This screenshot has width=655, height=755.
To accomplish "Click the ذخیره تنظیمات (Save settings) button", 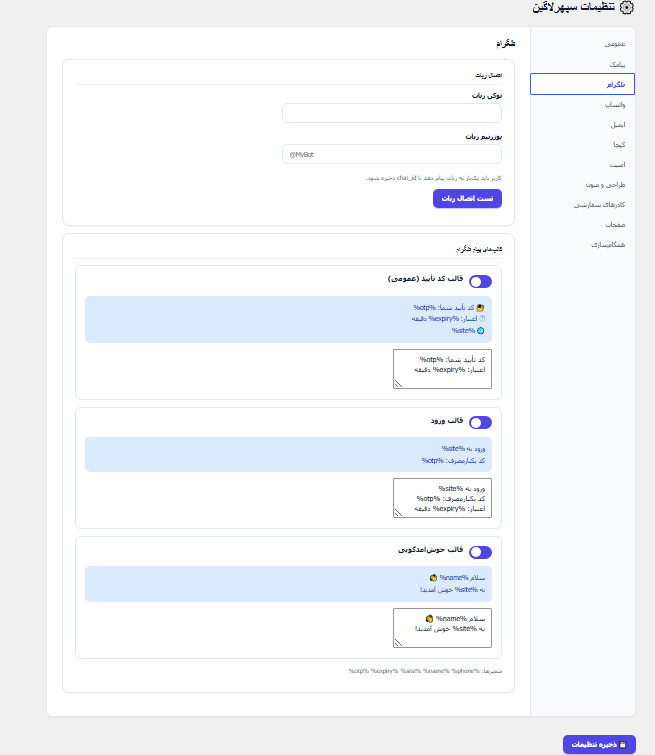I will pyautogui.click(x=599, y=744).
